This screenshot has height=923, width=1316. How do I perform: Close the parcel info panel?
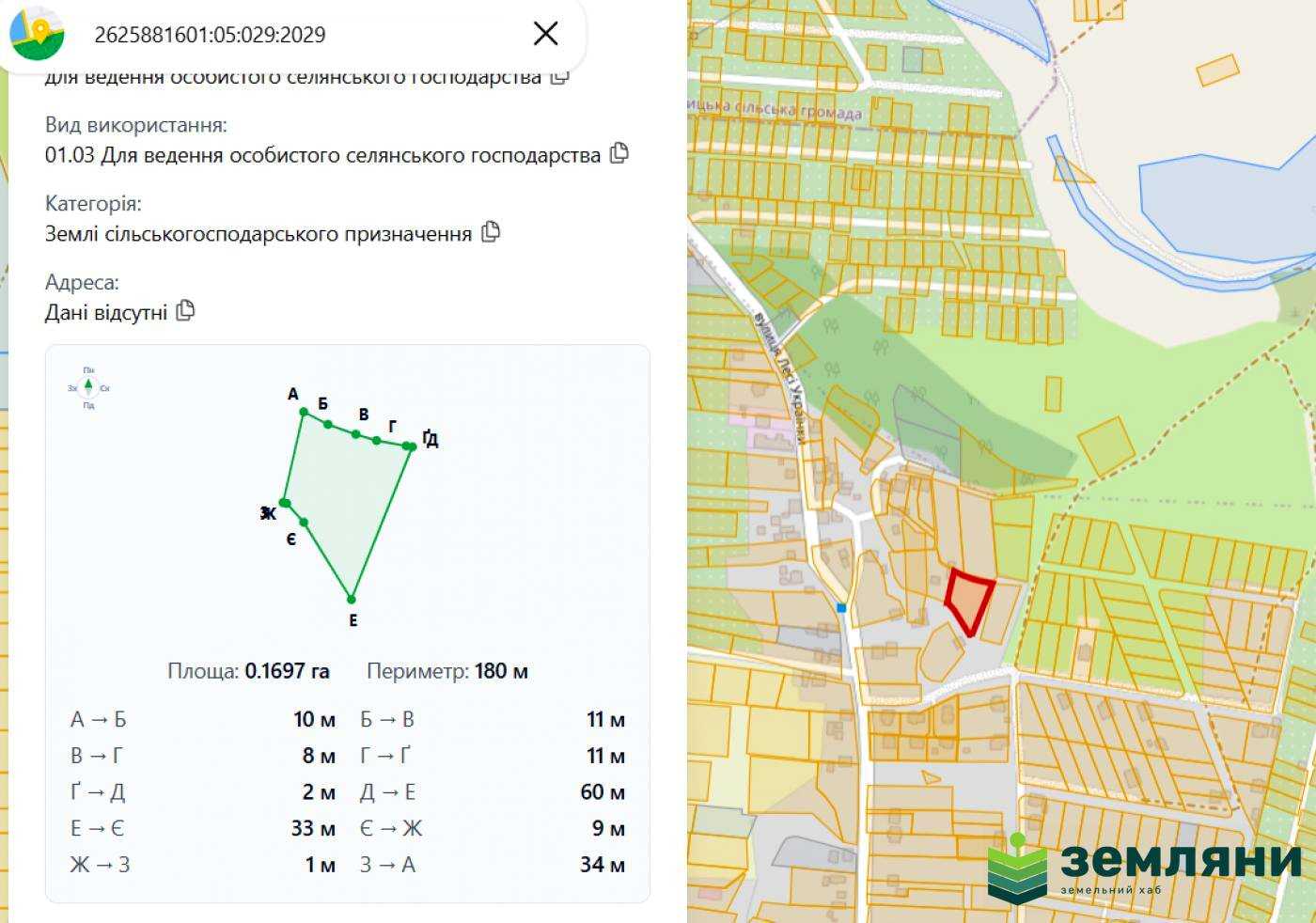pos(545,34)
